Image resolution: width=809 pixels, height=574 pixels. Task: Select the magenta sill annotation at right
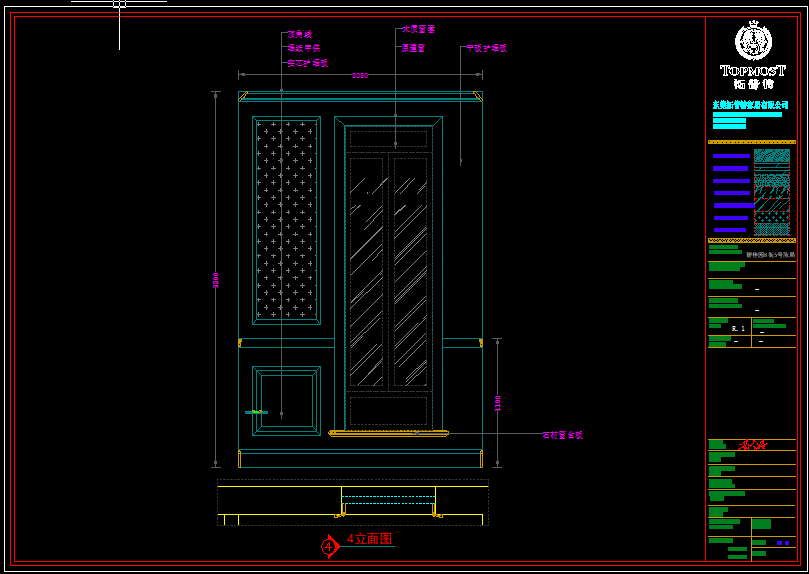(x=562, y=435)
